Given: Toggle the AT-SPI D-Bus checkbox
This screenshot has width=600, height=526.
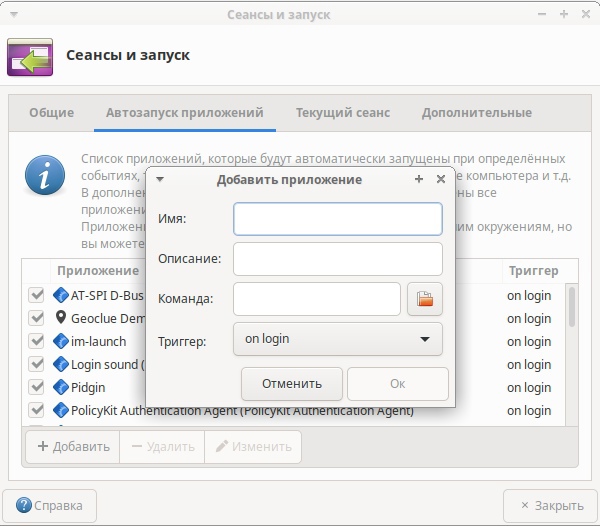Looking at the screenshot, I should click(x=37, y=295).
